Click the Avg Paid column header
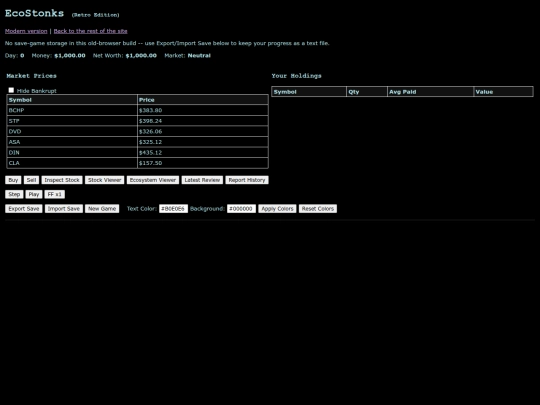The height and width of the screenshot is (405, 540). pos(430,92)
